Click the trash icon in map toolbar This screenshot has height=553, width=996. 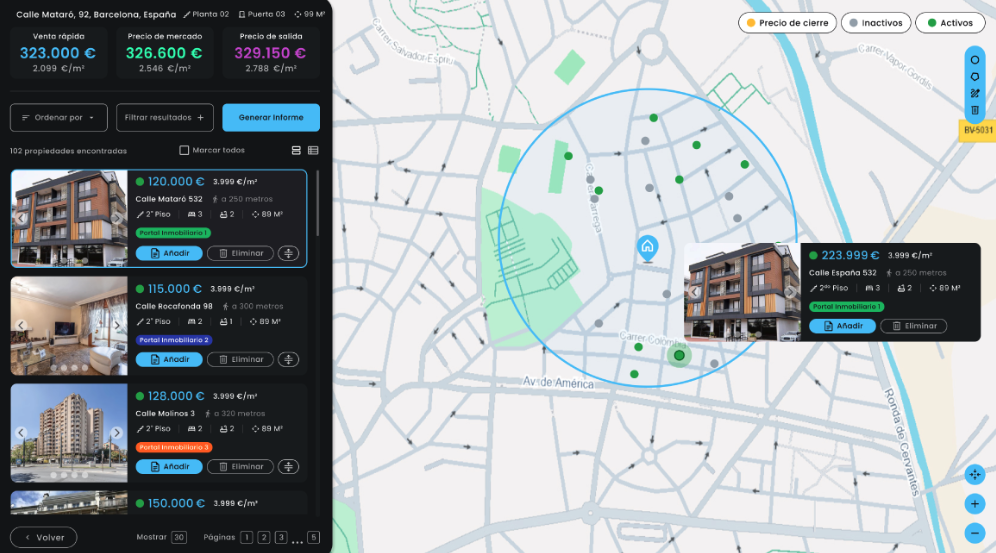[975, 110]
